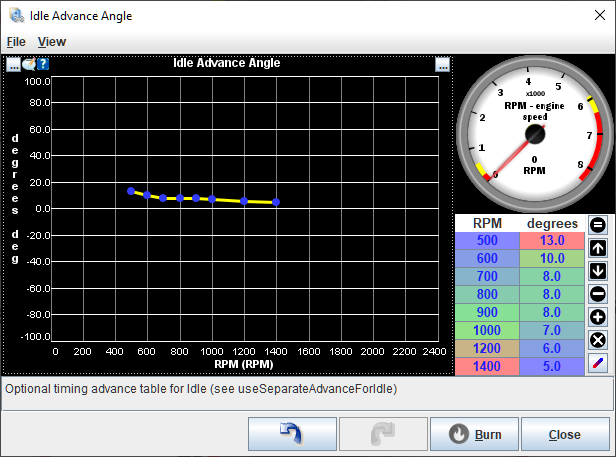Click the X scale-cells button
The width and height of the screenshot is (616, 457).
597,340
